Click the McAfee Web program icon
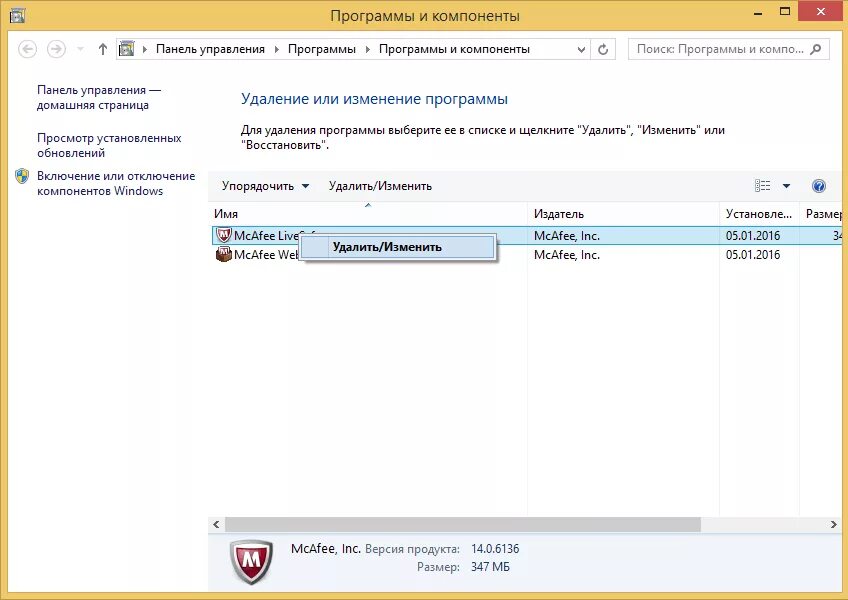This screenshot has height=600, width=848. click(x=223, y=254)
